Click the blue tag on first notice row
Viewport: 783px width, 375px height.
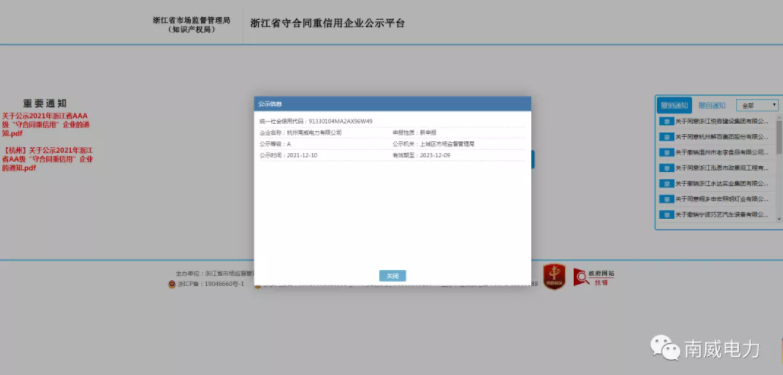click(x=666, y=121)
